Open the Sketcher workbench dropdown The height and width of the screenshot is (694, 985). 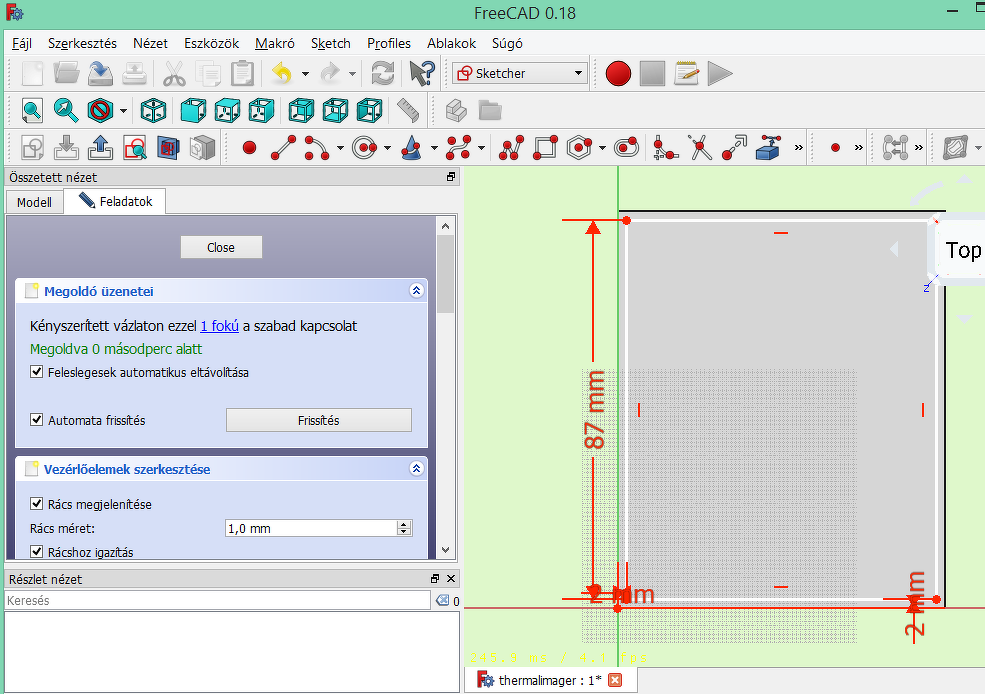coord(578,73)
